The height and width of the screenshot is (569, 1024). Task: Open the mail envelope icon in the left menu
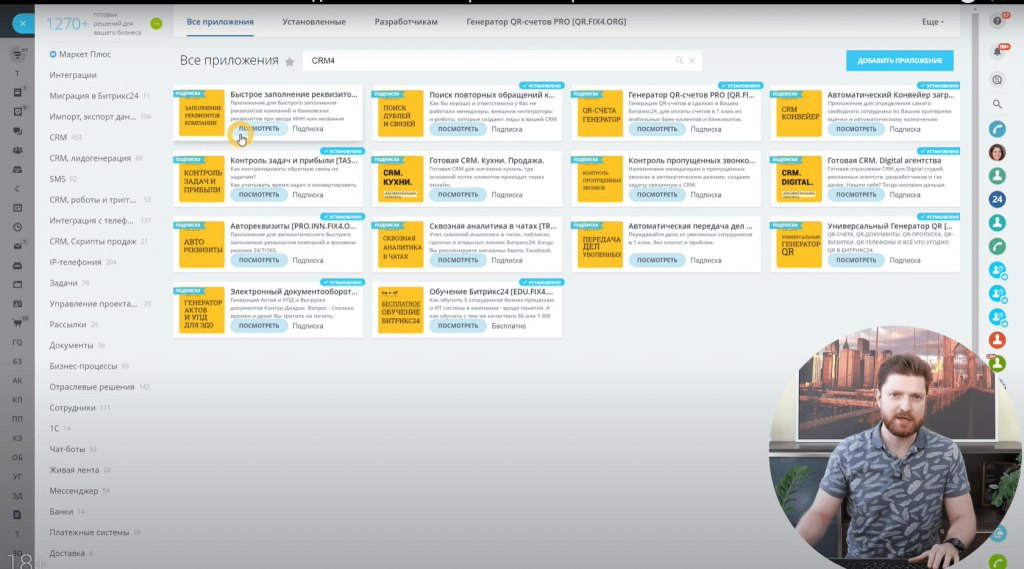coord(18,246)
